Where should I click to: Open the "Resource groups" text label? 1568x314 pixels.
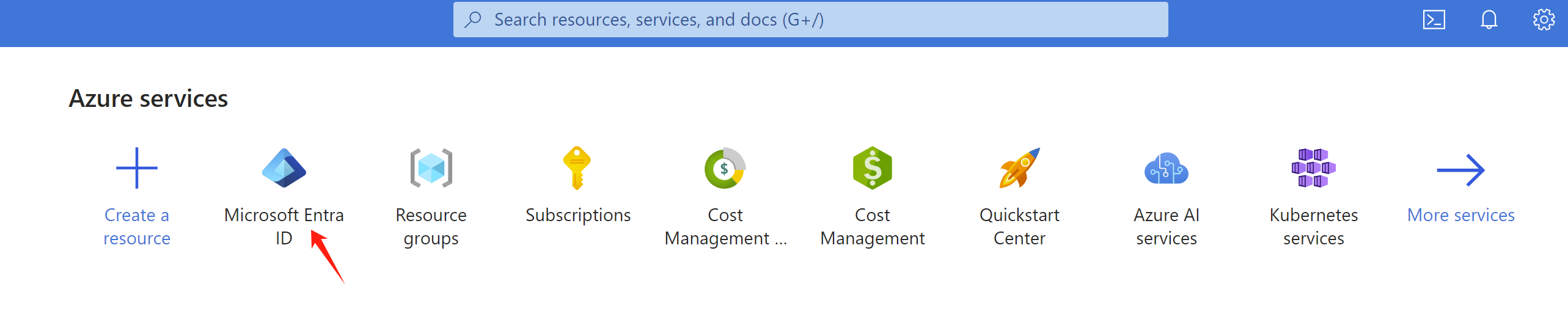coord(431,226)
